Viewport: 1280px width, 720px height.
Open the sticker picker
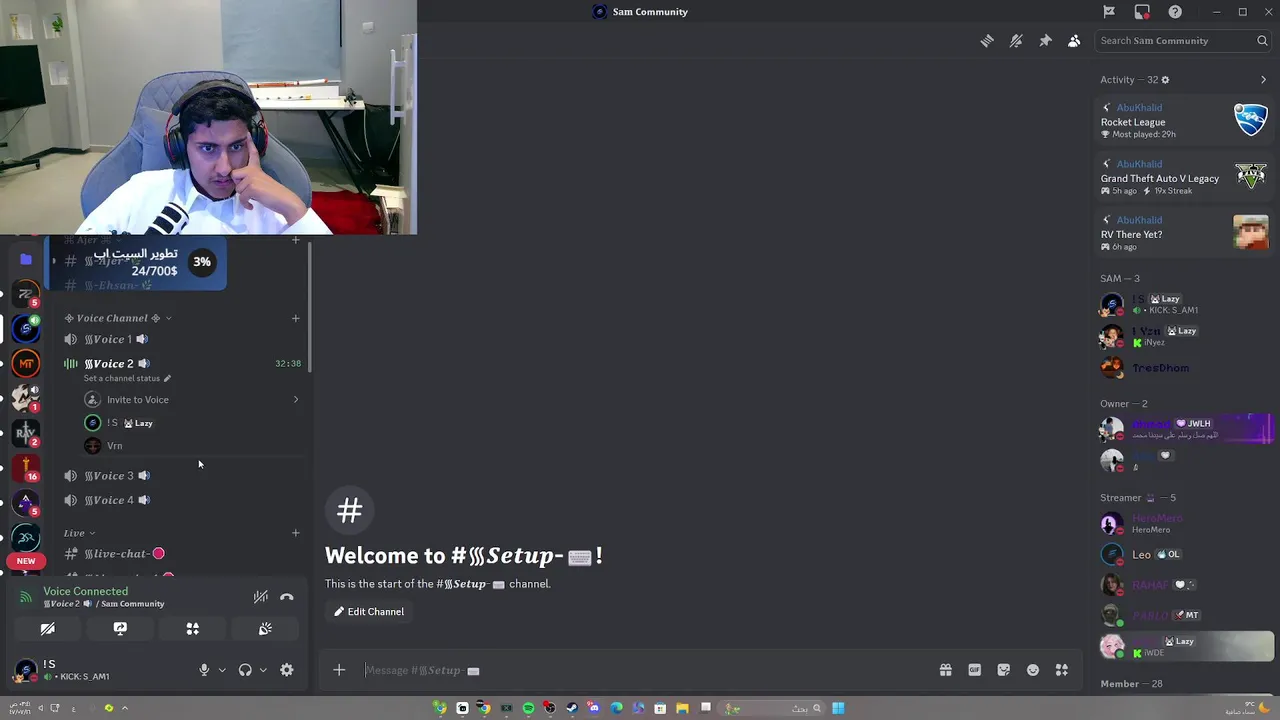tap(1003, 670)
